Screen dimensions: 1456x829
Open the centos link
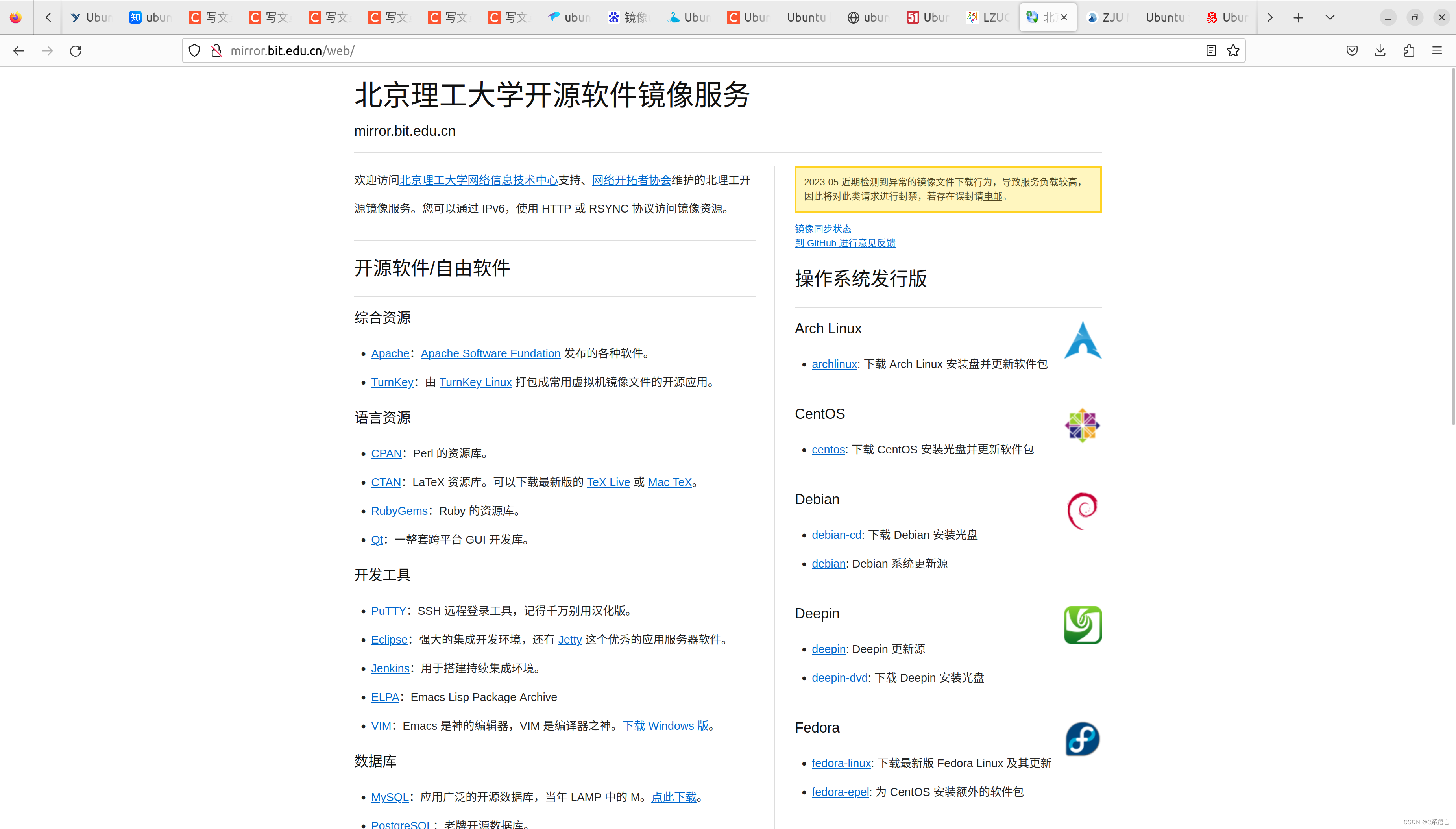tap(828, 450)
